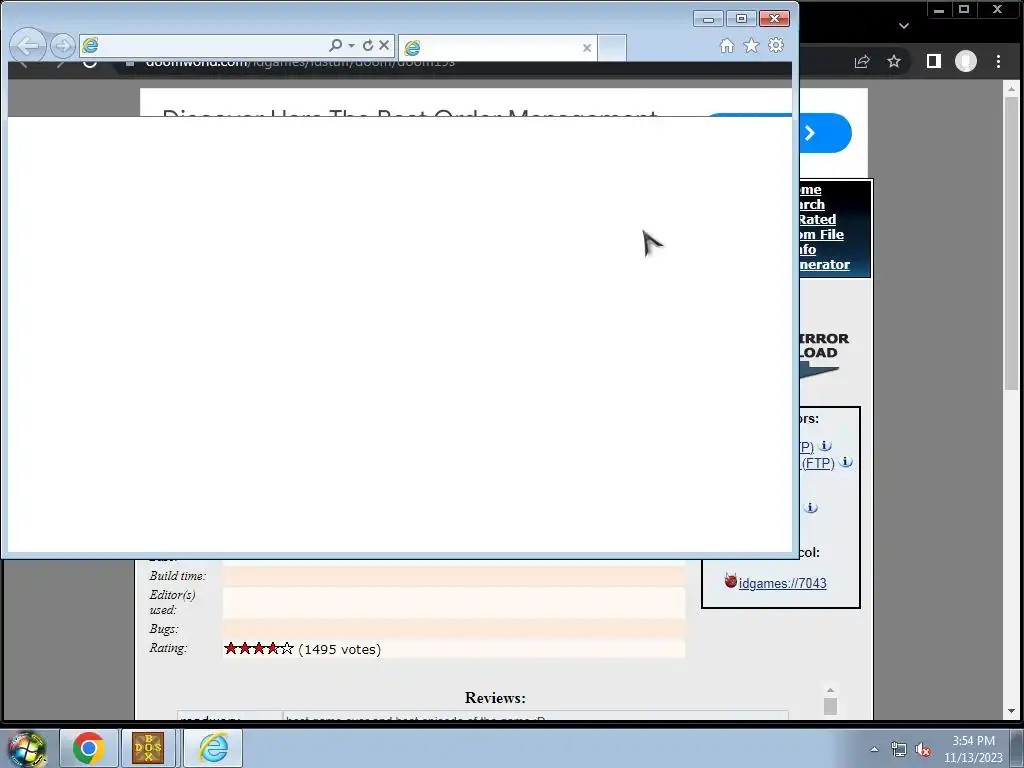The height and width of the screenshot is (768, 1024).
Task: Click the network icon in system tray
Action: pyautogui.click(x=899, y=750)
